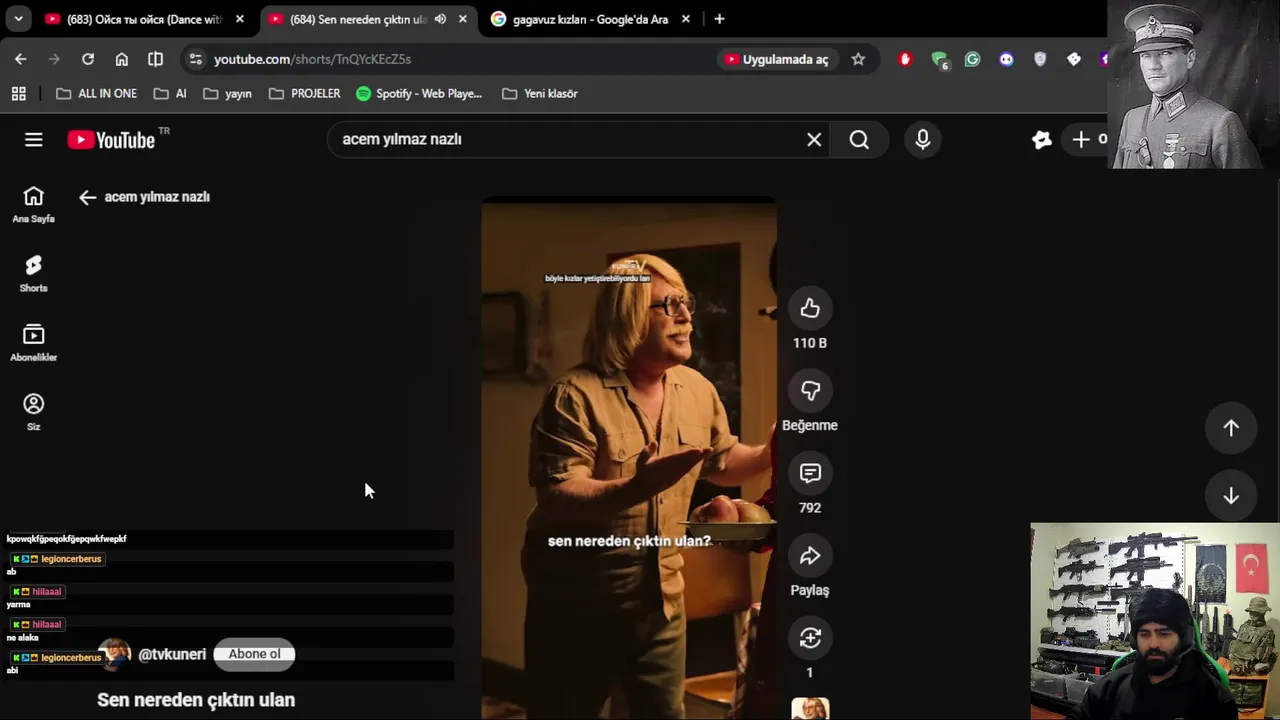Open the red hand ad-blocker extension
The height and width of the screenshot is (720, 1280).
tap(905, 59)
